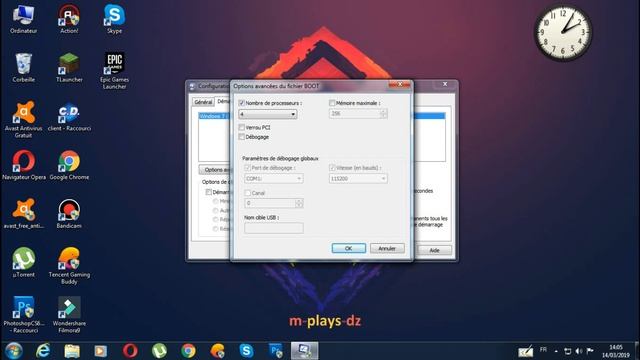The width and height of the screenshot is (640, 360).
Task: Launch Tencent Gaming Buddy desktop icon
Action: [69, 266]
